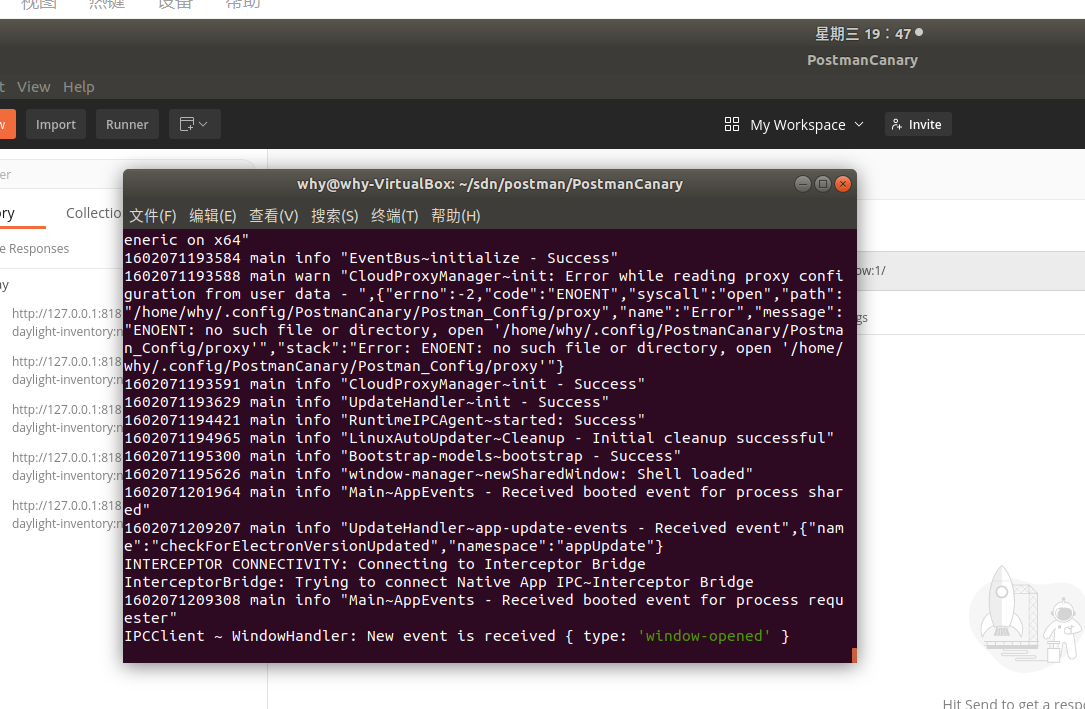Click the 'window-opened' green text in terminal
Screen dimensions: 1085x709
coord(704,636)
